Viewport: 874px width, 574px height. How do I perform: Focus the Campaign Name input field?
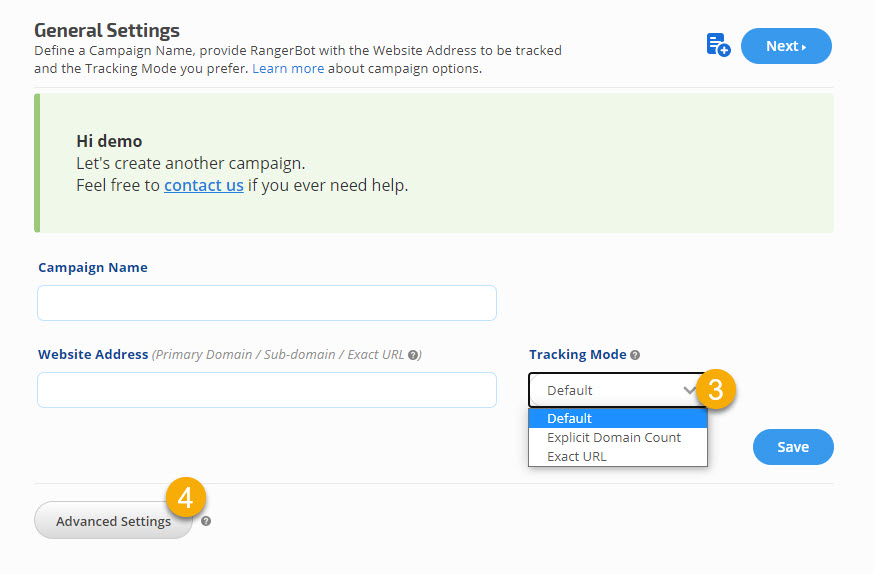tap(266, 303)
